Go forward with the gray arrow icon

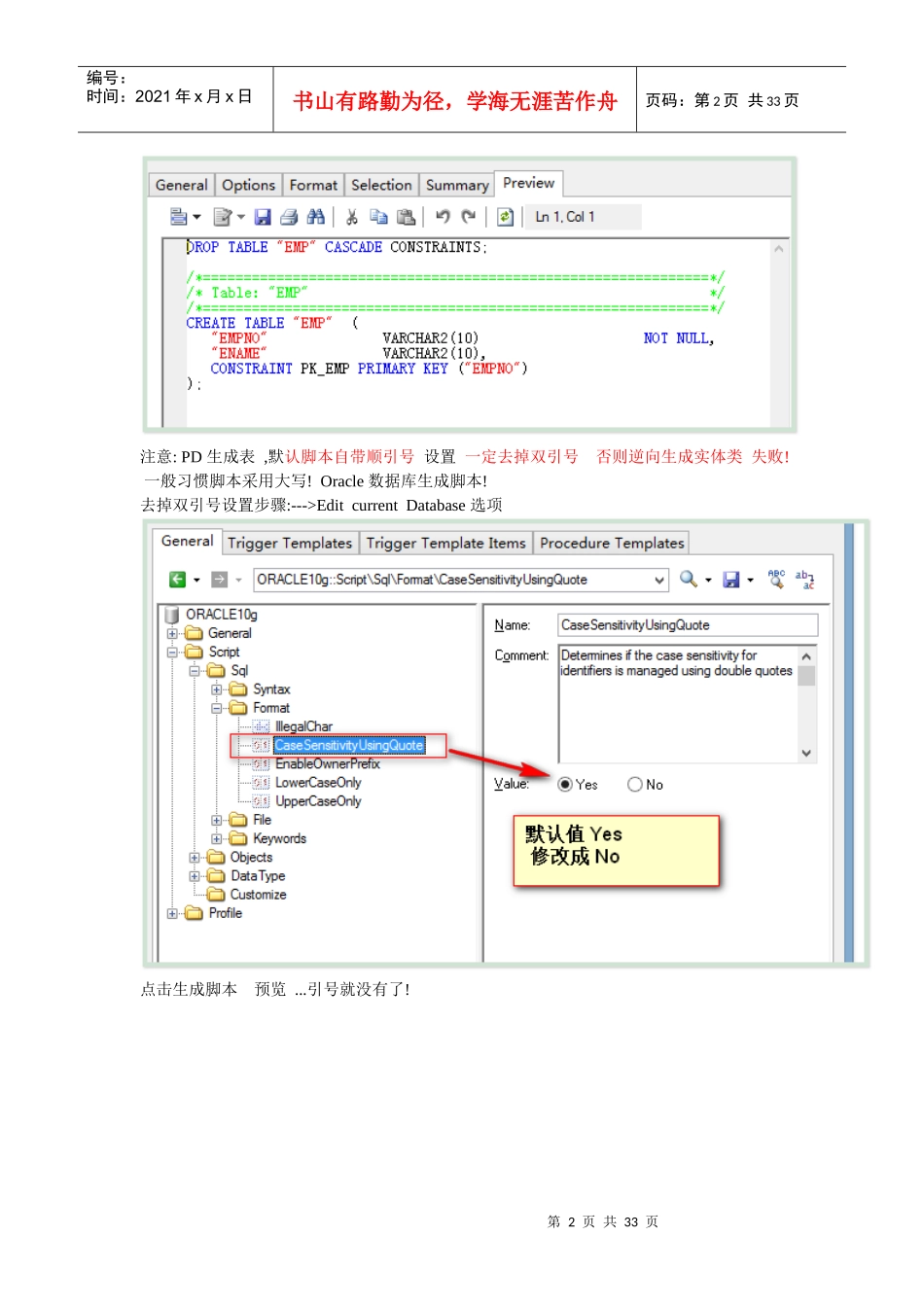(x=220, y=580)
